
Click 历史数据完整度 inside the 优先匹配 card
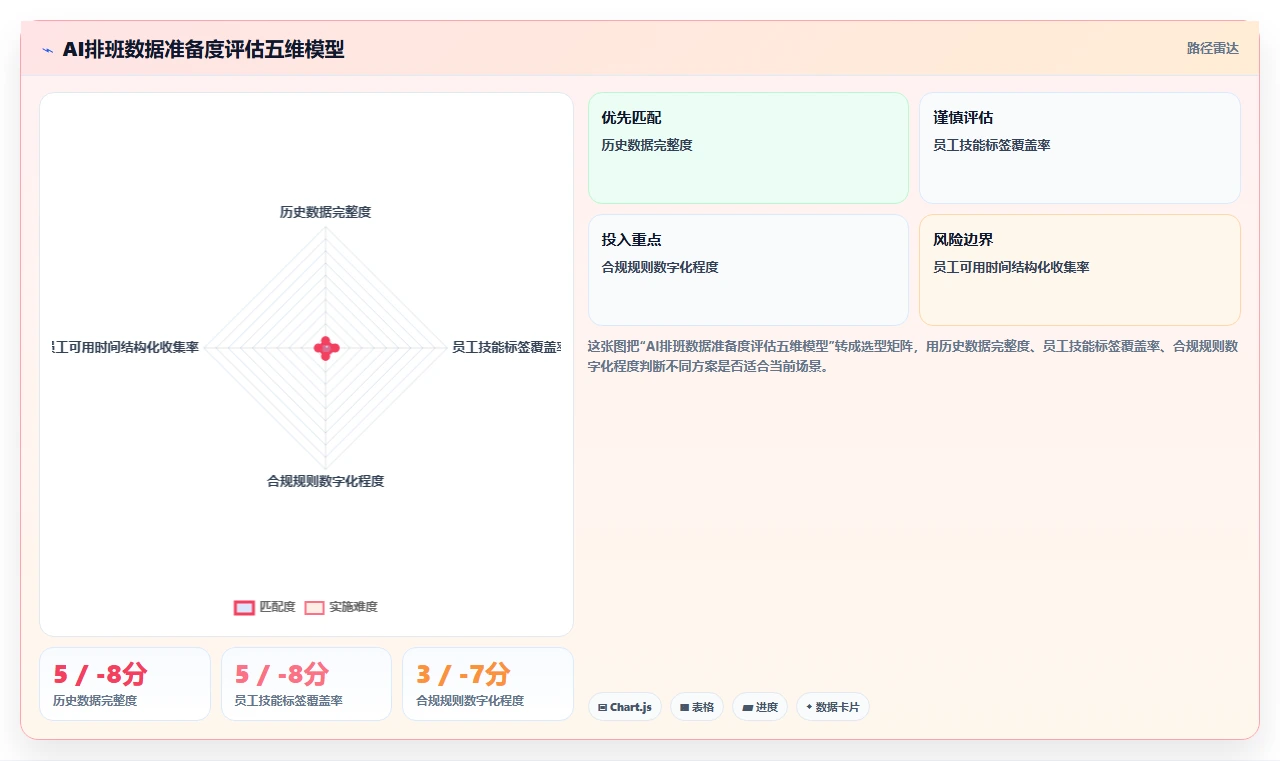pos(647,145)
